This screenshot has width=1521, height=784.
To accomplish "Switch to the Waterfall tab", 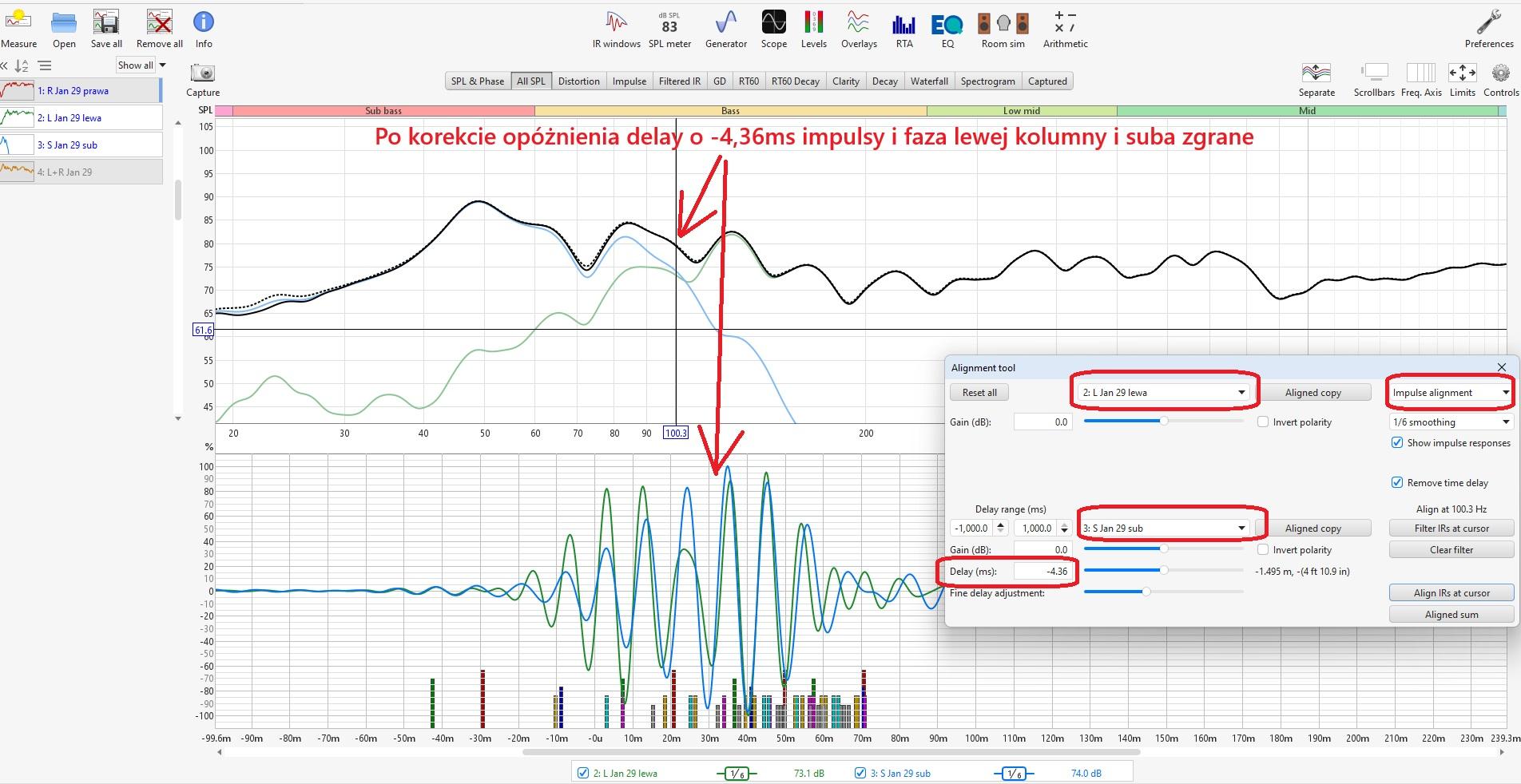I will [929, 81].
